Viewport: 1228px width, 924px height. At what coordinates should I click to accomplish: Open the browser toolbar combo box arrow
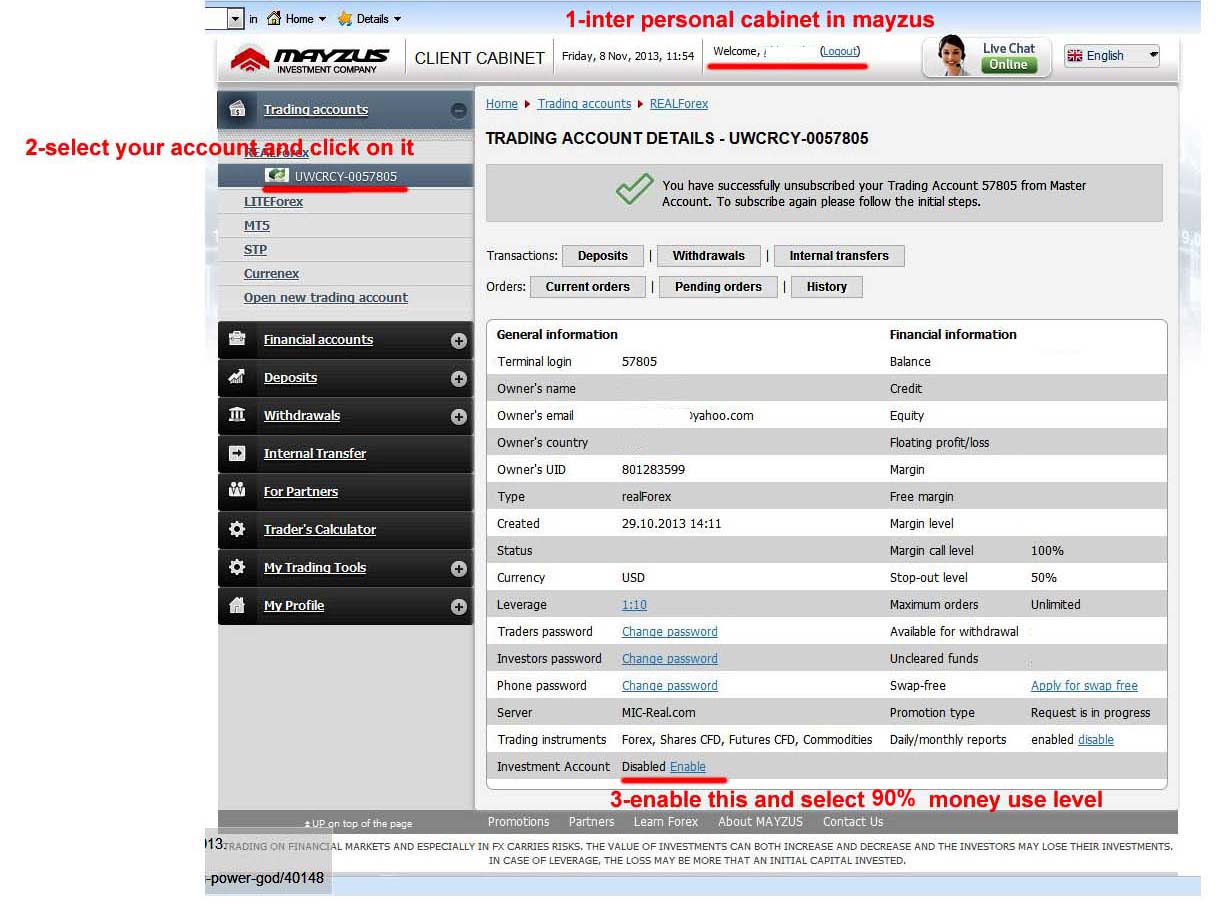tap(236, 18)
